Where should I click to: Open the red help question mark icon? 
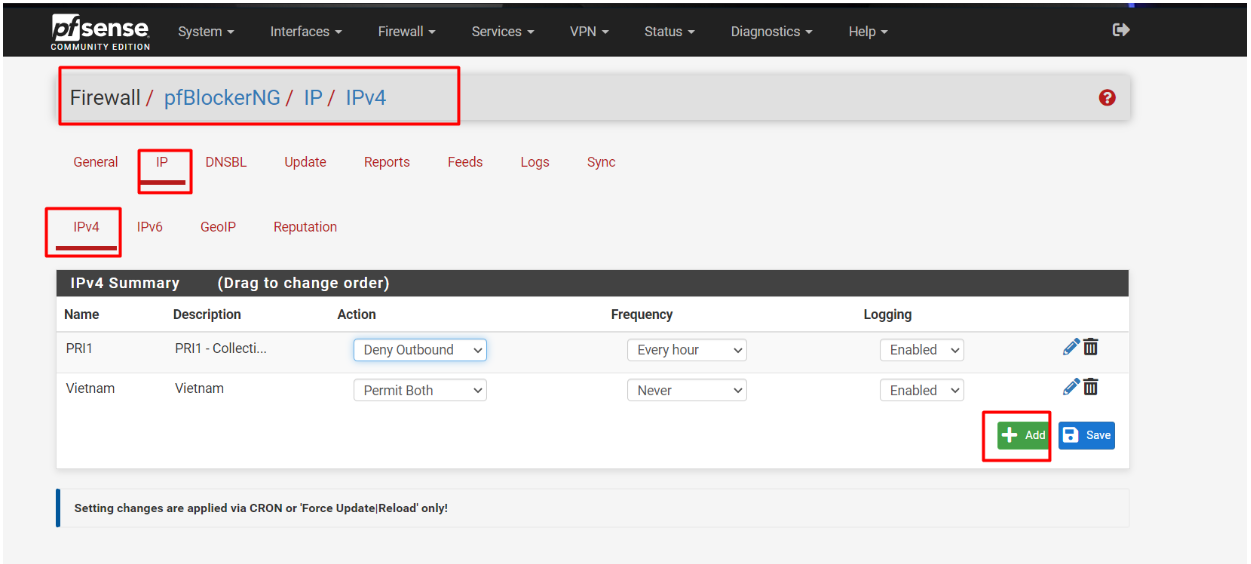coord(1107,97)
